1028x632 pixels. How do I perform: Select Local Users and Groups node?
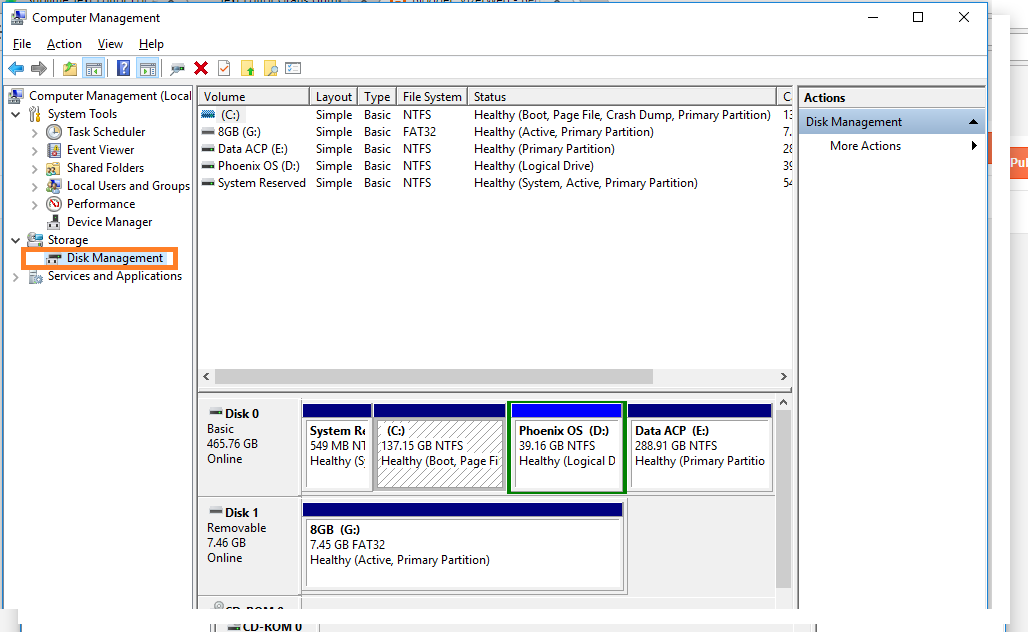tap(128, 186)
